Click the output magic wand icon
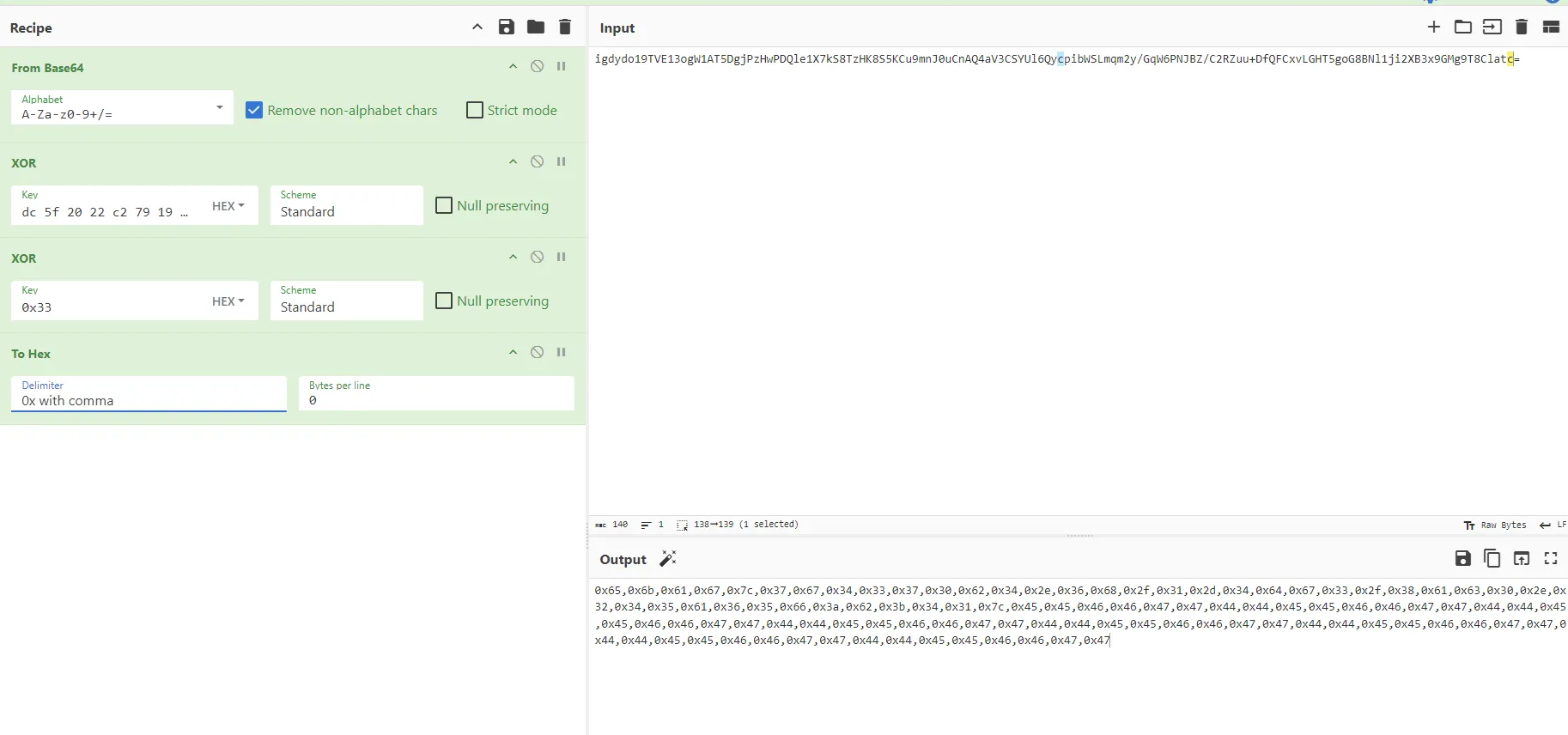Screen dimensions: 1568x735 667,559
